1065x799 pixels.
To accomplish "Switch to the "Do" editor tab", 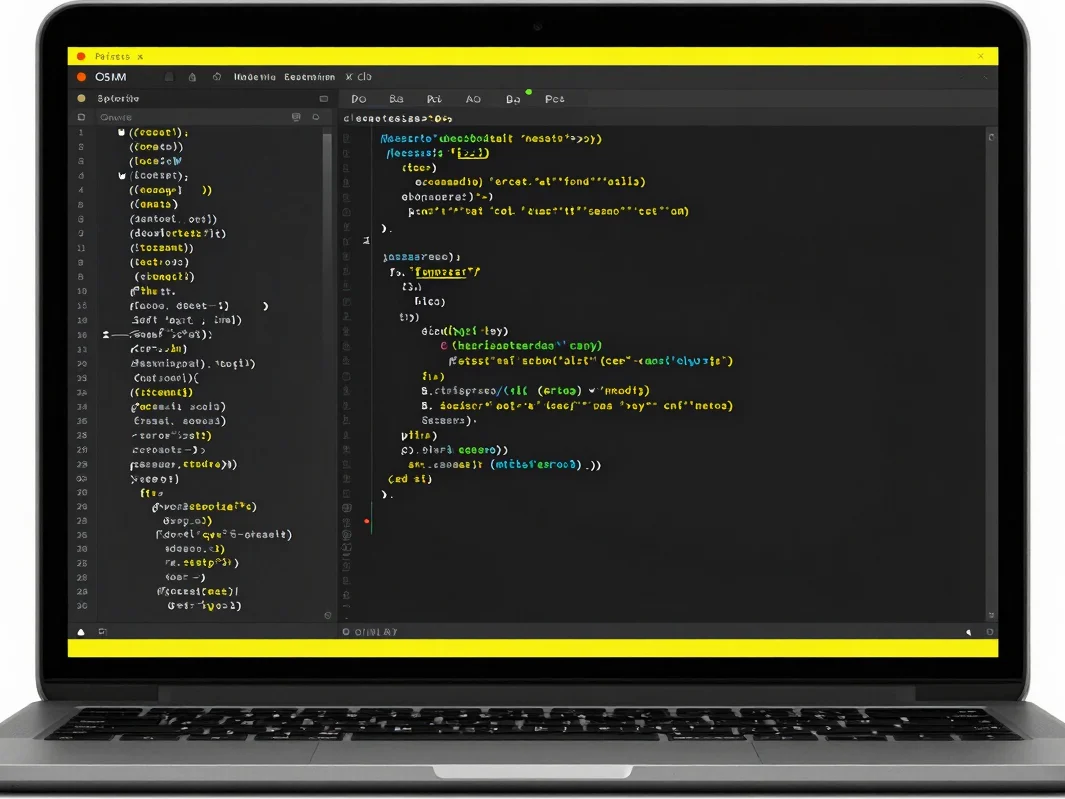I will (x=359, y=99).
